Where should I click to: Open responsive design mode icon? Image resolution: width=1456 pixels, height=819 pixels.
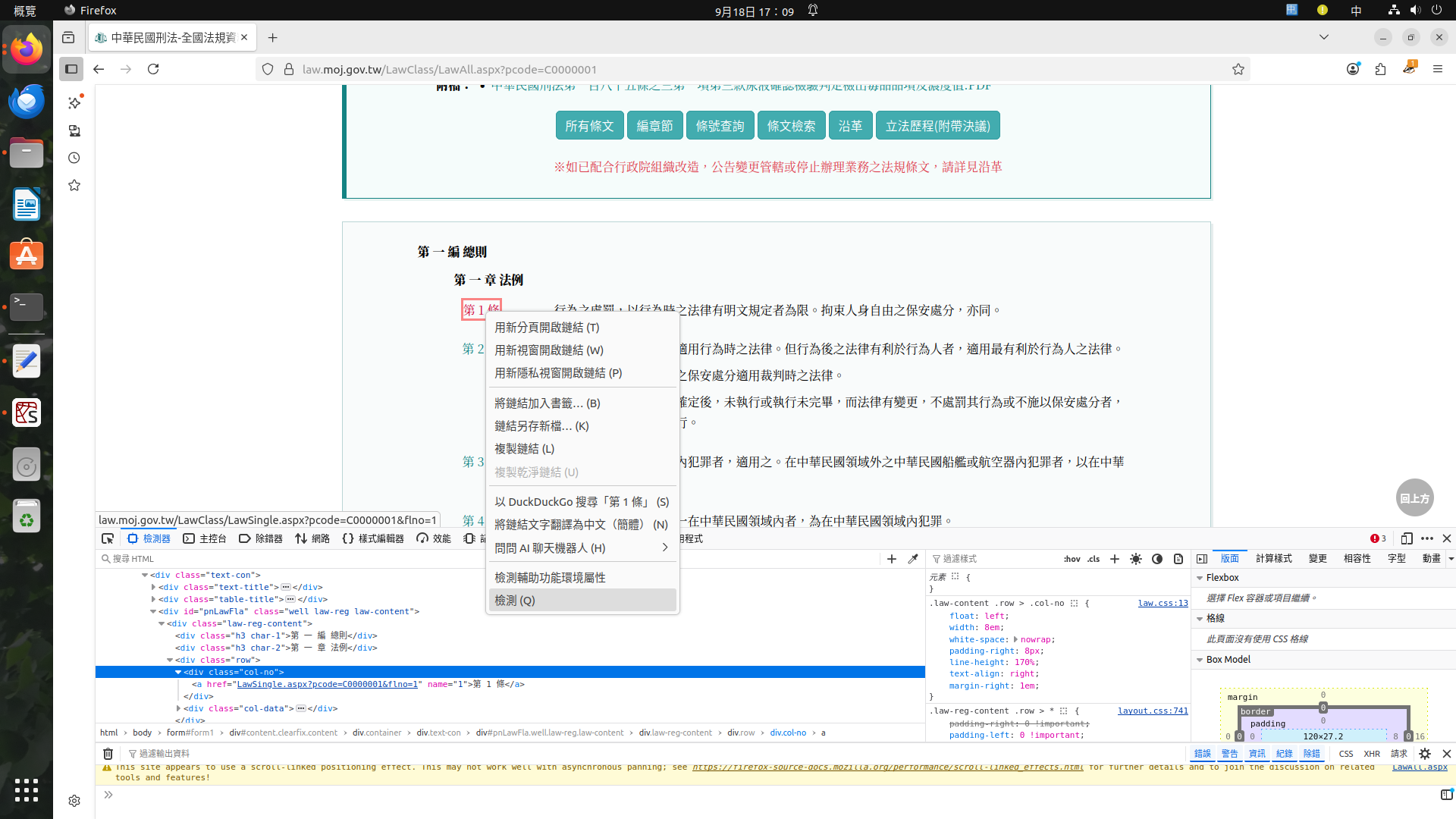pyautogui.click(x=1407, y=538)
